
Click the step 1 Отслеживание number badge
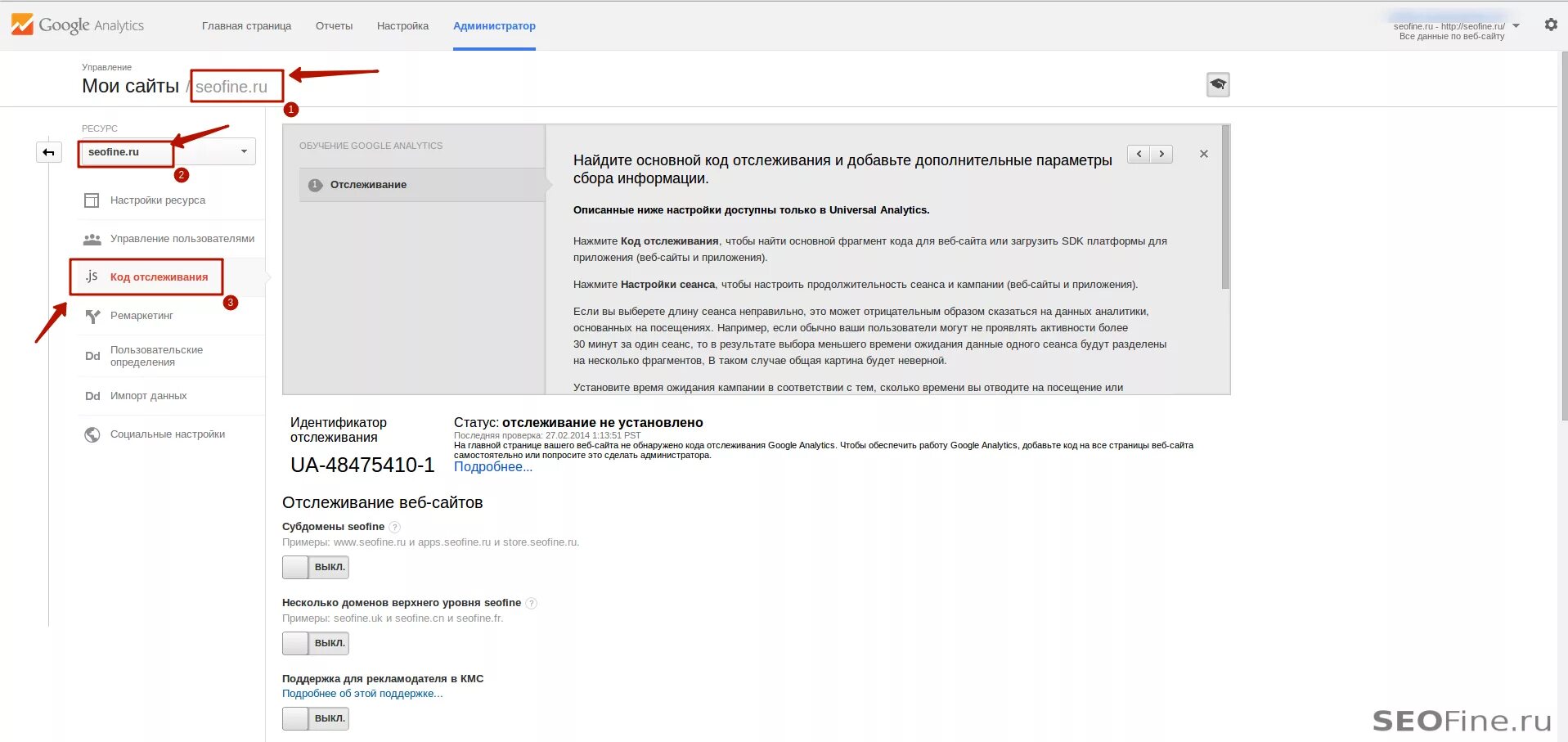pyautogui.click(x=315, y=185)
